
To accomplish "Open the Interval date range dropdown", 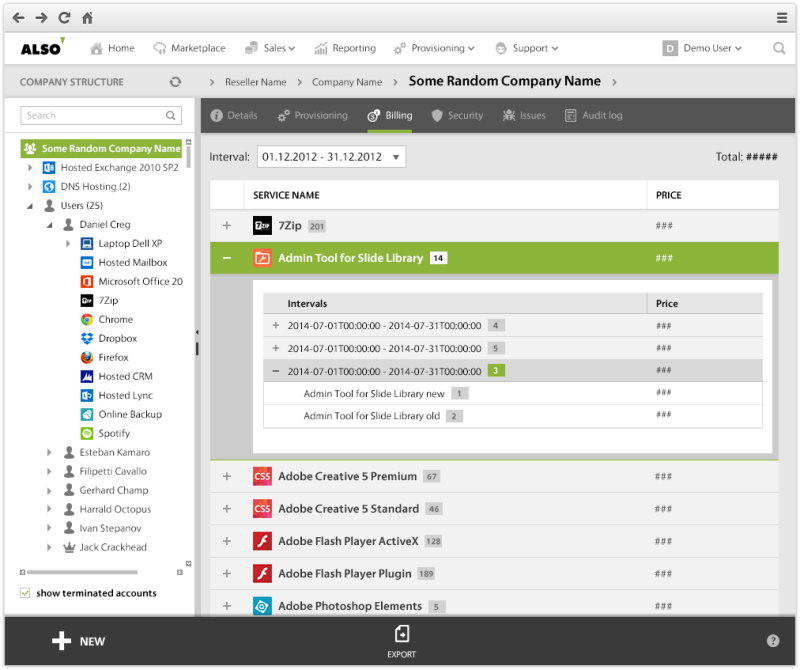I will coord(331,157).
